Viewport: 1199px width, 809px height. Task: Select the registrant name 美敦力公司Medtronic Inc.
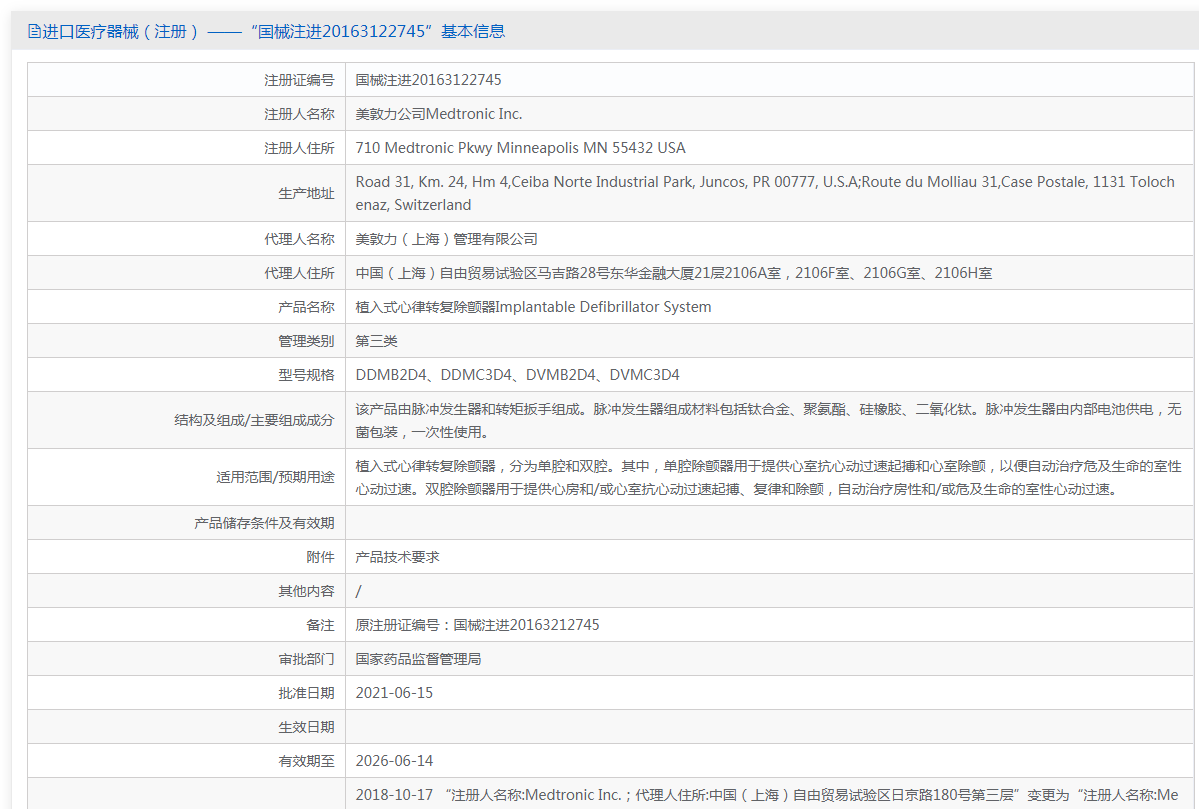439,114
